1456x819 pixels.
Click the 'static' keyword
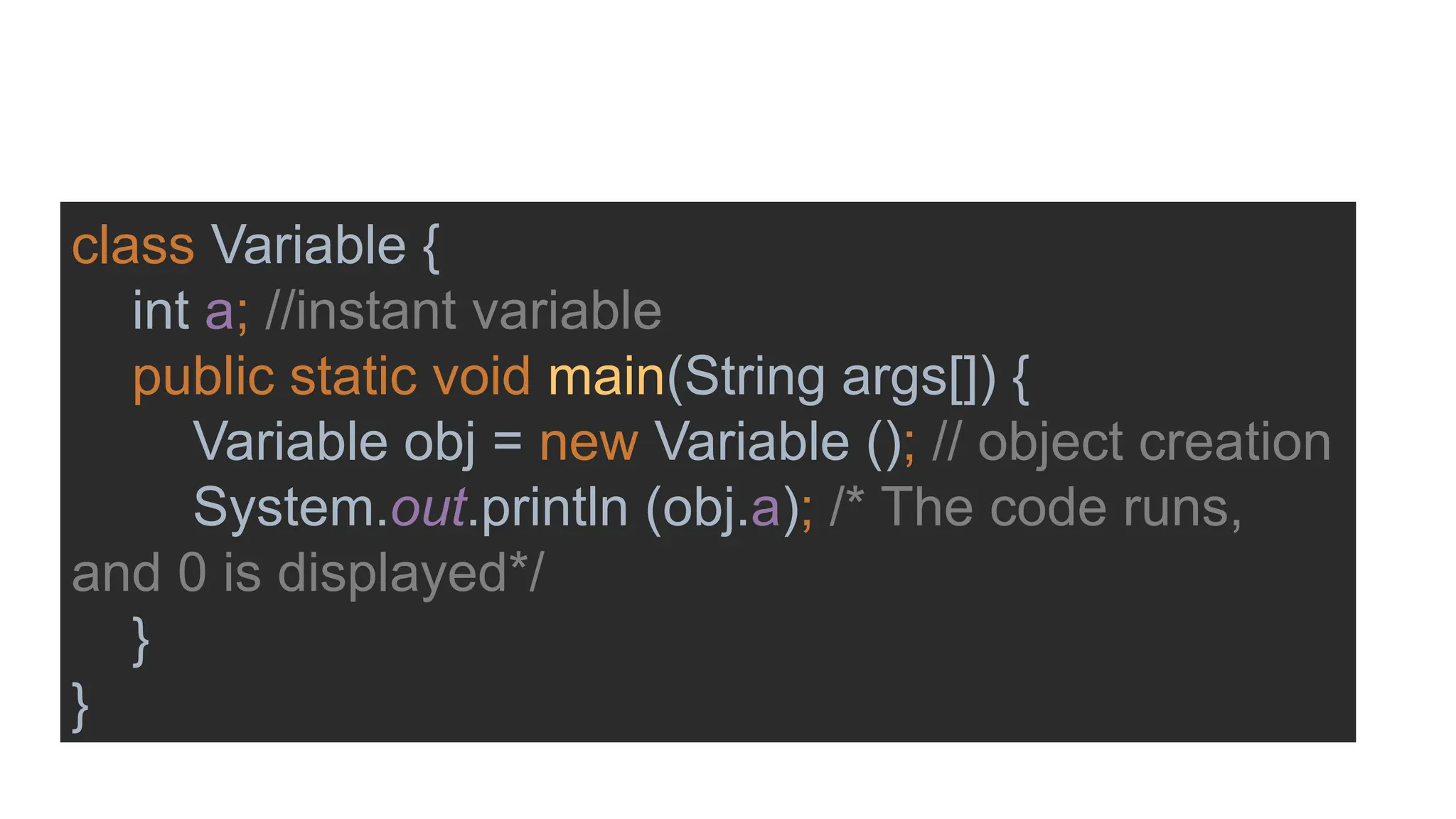[353, 377]
